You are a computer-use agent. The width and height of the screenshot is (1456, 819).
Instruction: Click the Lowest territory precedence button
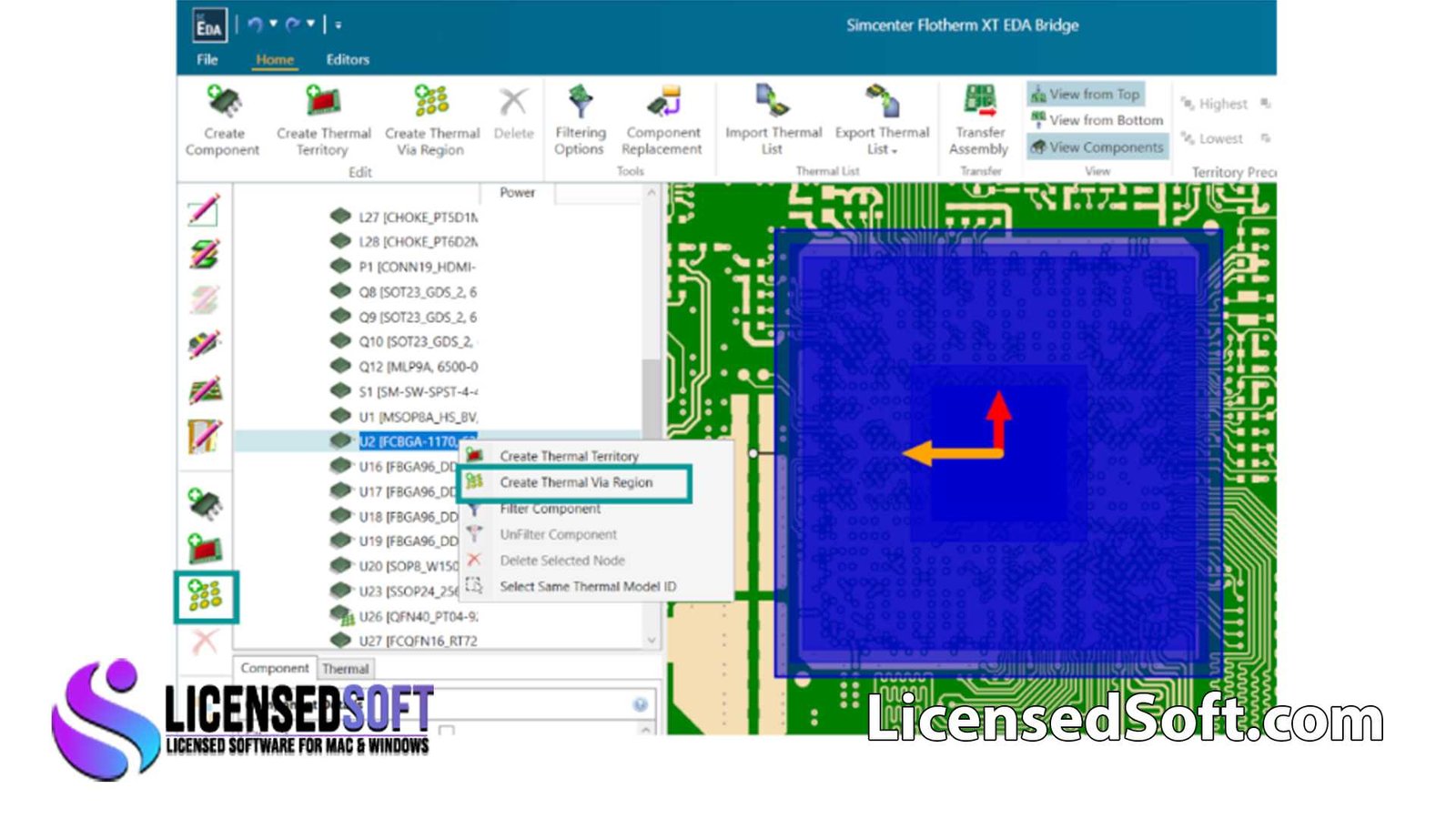[1211, 138]
